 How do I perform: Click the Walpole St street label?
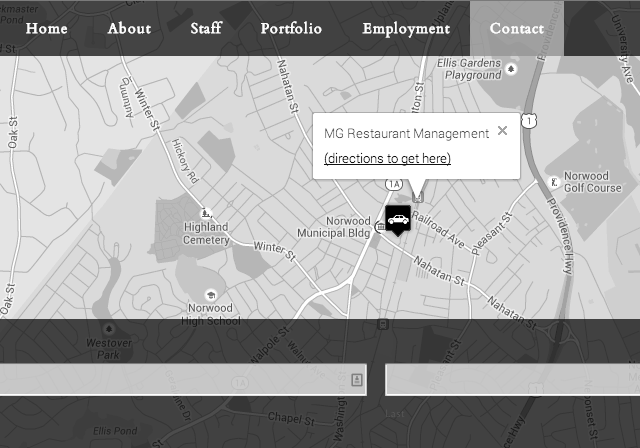pos(269,345)
